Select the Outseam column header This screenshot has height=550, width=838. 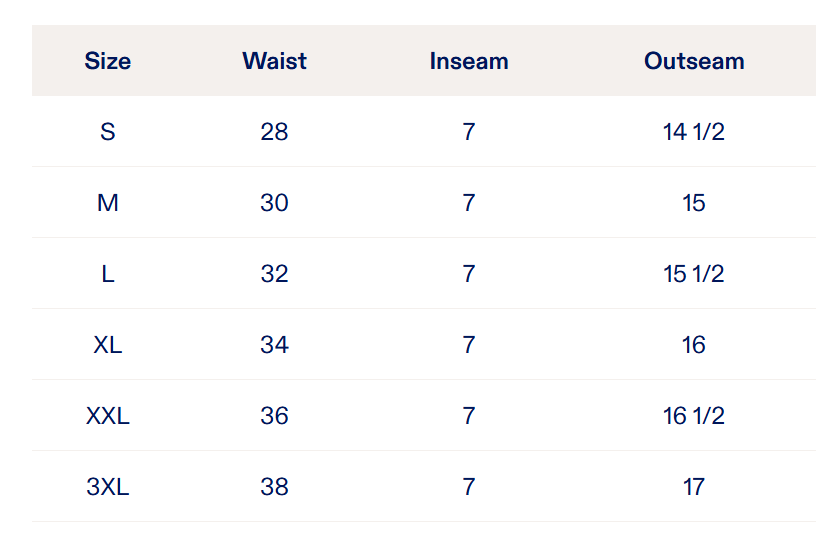coord(694,61)
